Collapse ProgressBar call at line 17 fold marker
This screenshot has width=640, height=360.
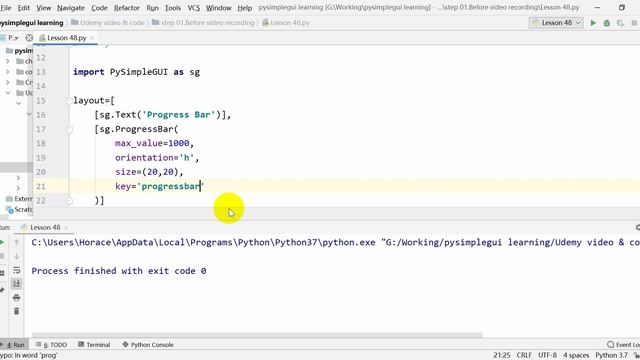(x=69, y=129)
